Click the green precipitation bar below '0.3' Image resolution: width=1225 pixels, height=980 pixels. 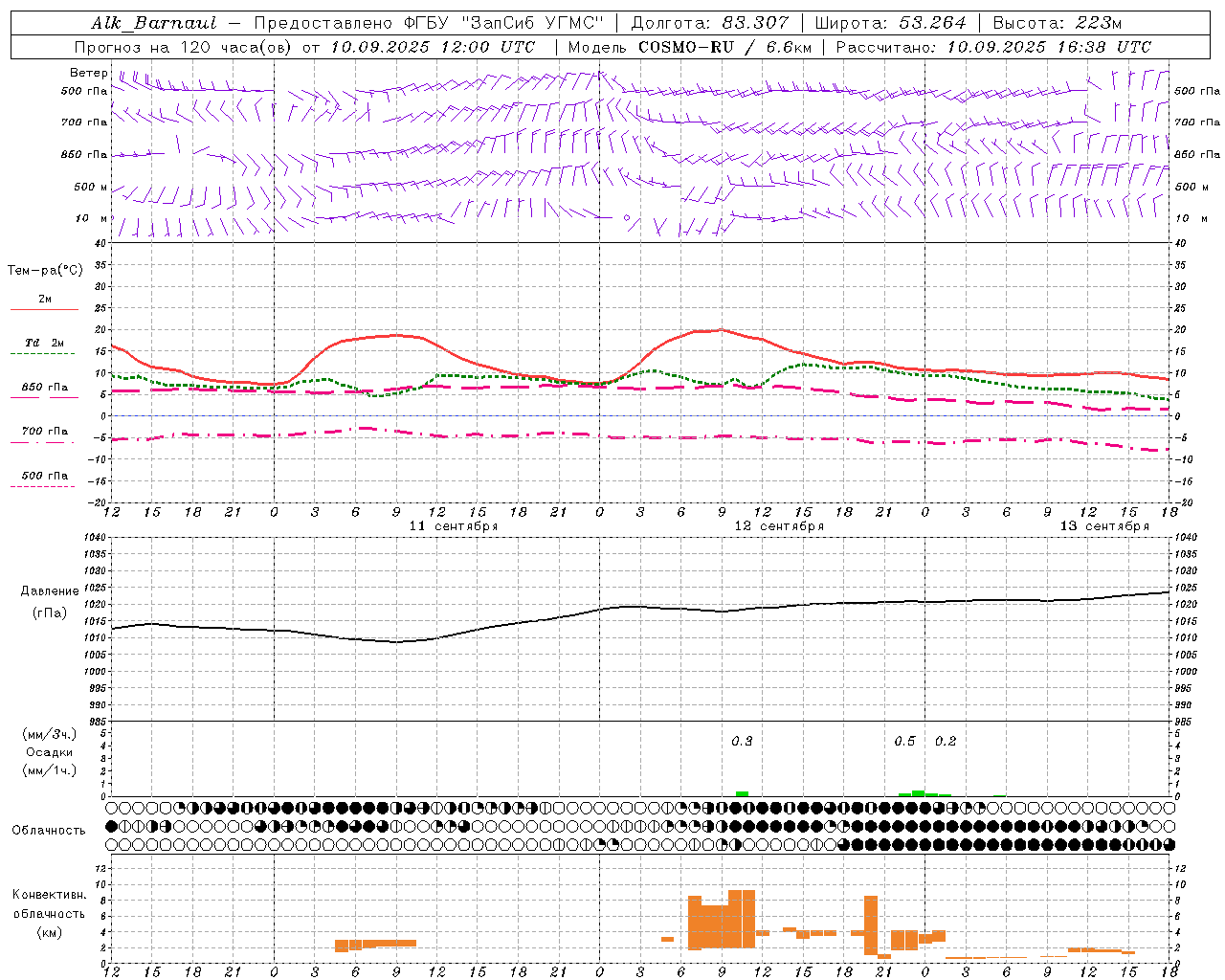point(742,793)
